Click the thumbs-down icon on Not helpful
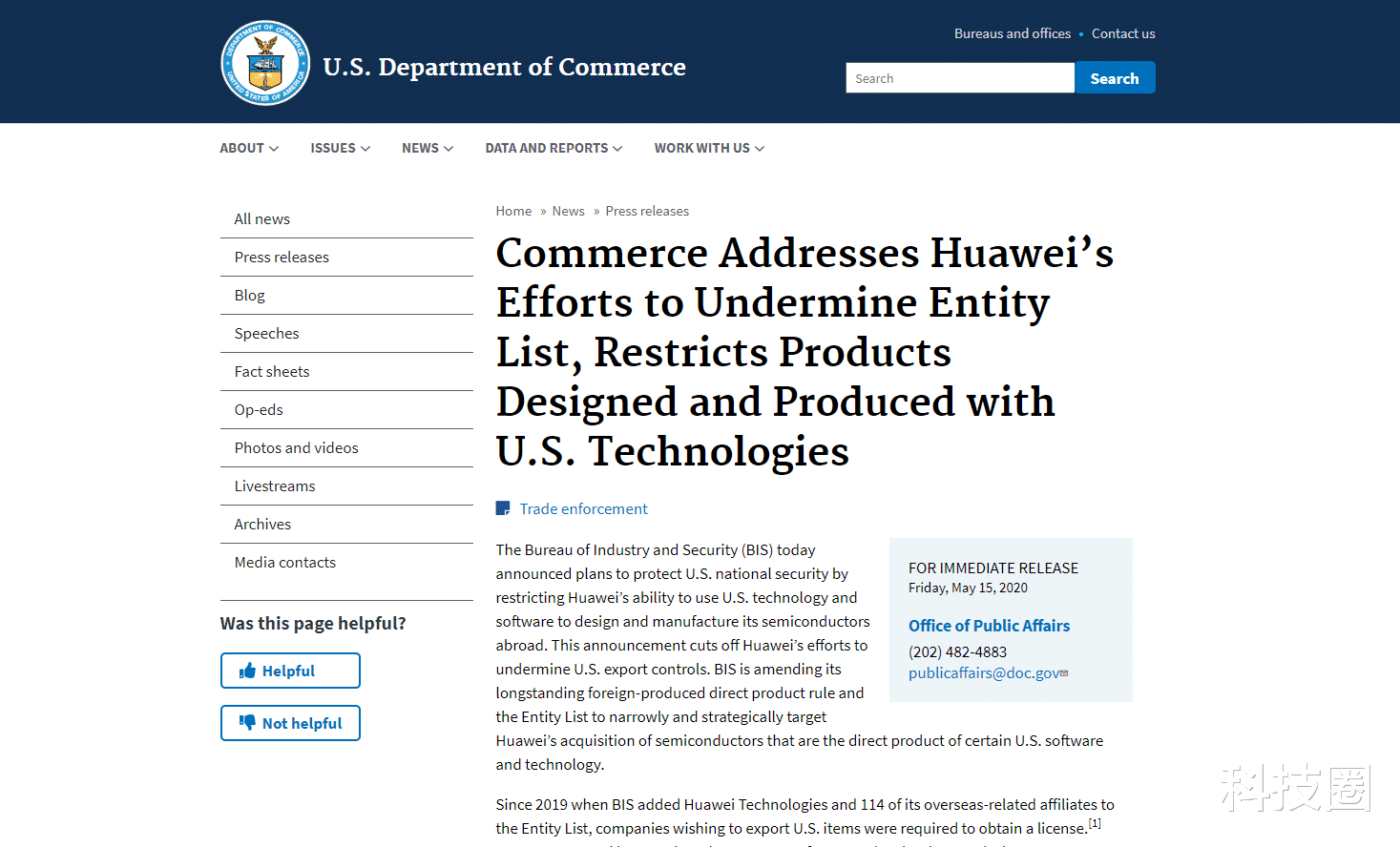 click(x=247, y=723)
